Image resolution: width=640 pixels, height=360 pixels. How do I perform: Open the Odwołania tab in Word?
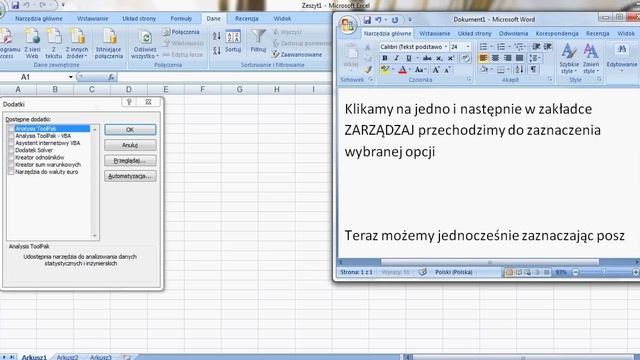click(x=513, y=33)
